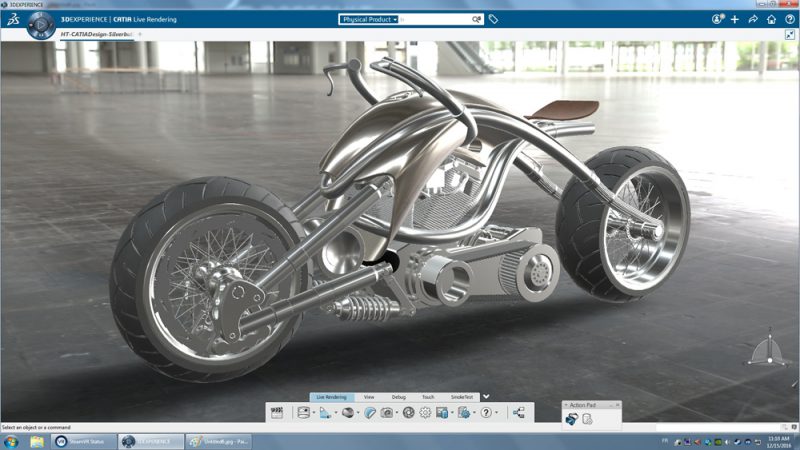This screenshot has height=450, width=800.
Task: Open the Physical Product search filter dropdown
Action: pyautogui.click(x=368, y=19)
